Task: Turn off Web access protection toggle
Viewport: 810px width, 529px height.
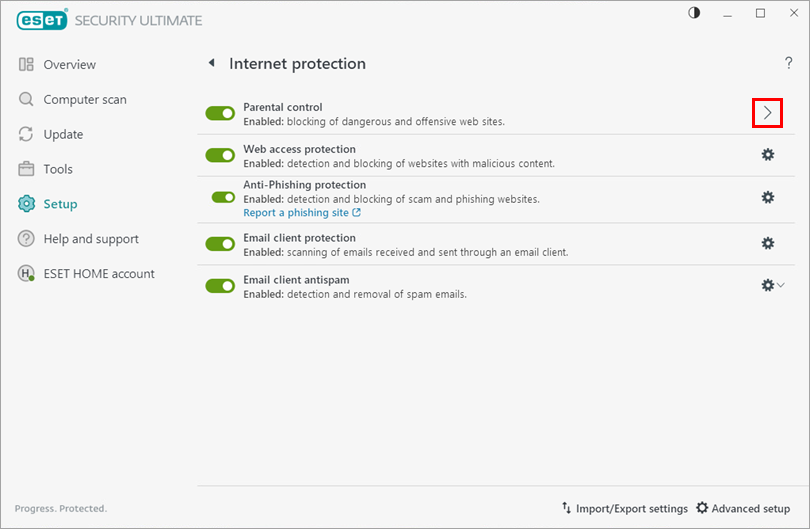Action: point(220,155)
